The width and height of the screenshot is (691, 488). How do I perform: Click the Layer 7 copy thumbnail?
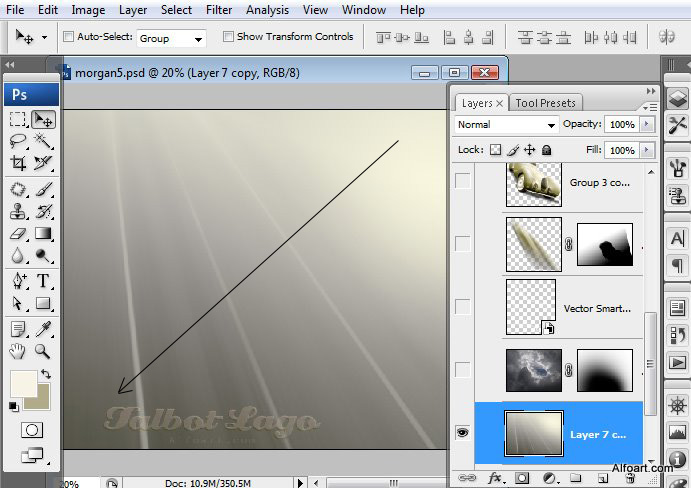point(534,433)
